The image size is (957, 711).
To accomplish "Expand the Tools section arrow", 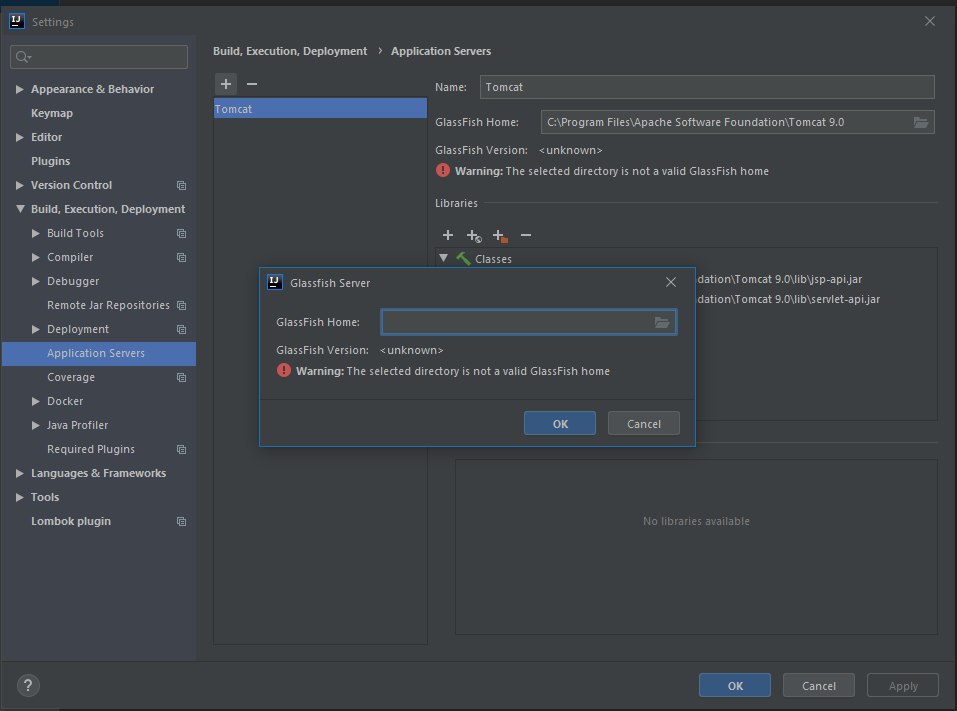I will coord(20,497).
